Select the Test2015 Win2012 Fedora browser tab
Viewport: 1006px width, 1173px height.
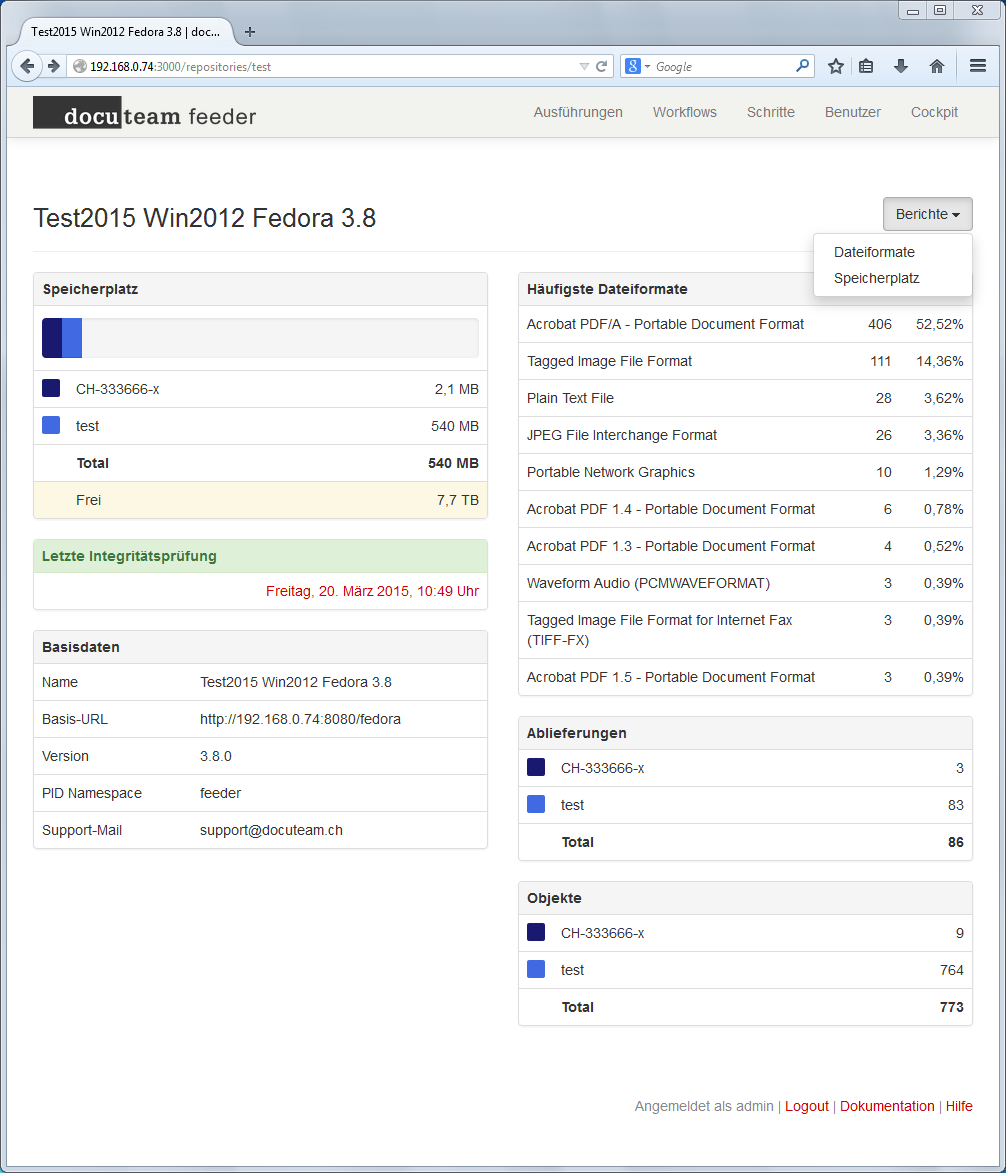coord(125,31)
